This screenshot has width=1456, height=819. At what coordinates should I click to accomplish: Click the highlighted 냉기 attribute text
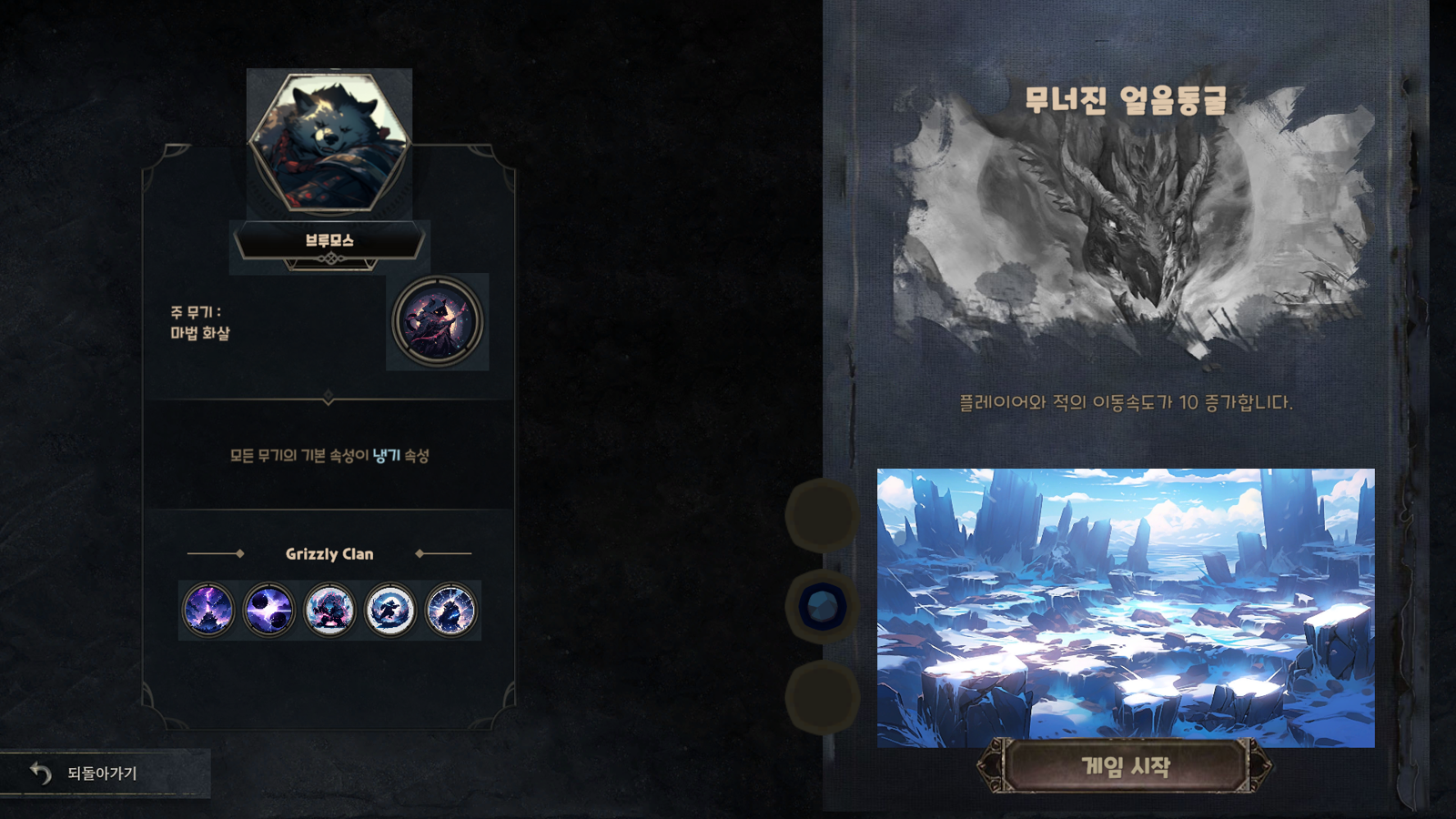[x=386, y=455]
